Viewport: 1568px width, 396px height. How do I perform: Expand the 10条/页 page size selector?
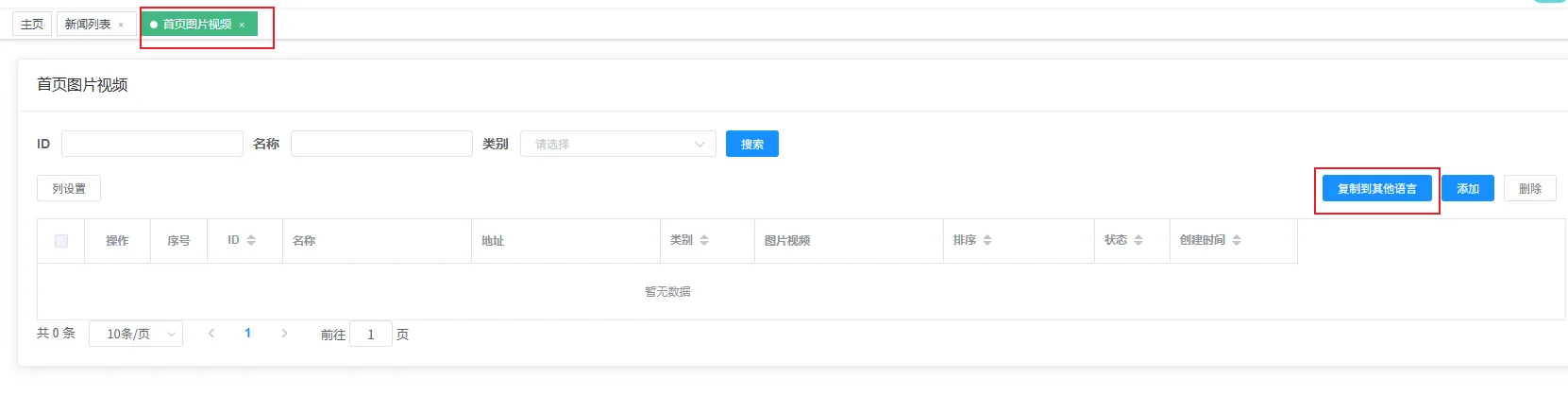[136, 334]
